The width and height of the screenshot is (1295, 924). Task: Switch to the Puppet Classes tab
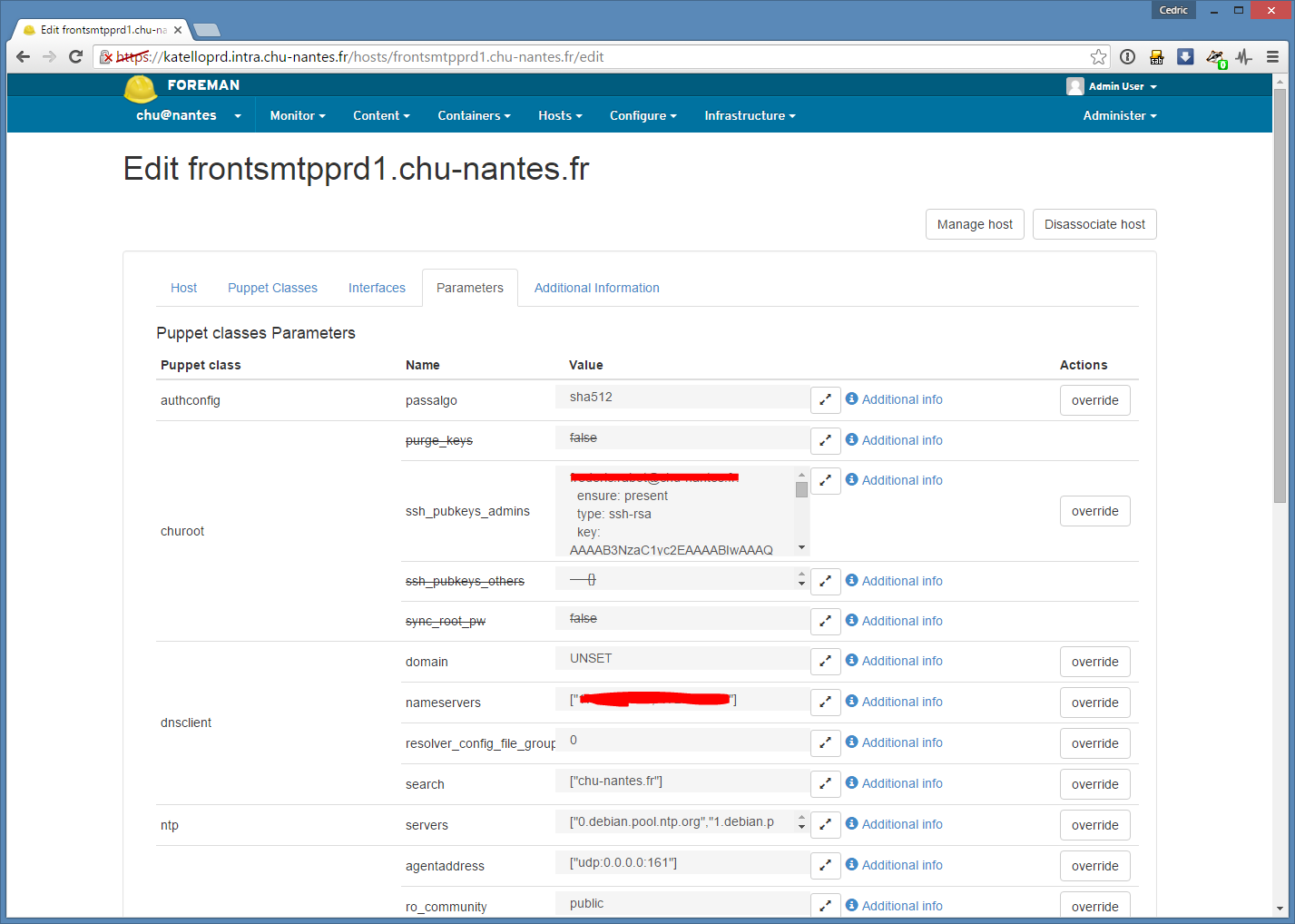272,288
